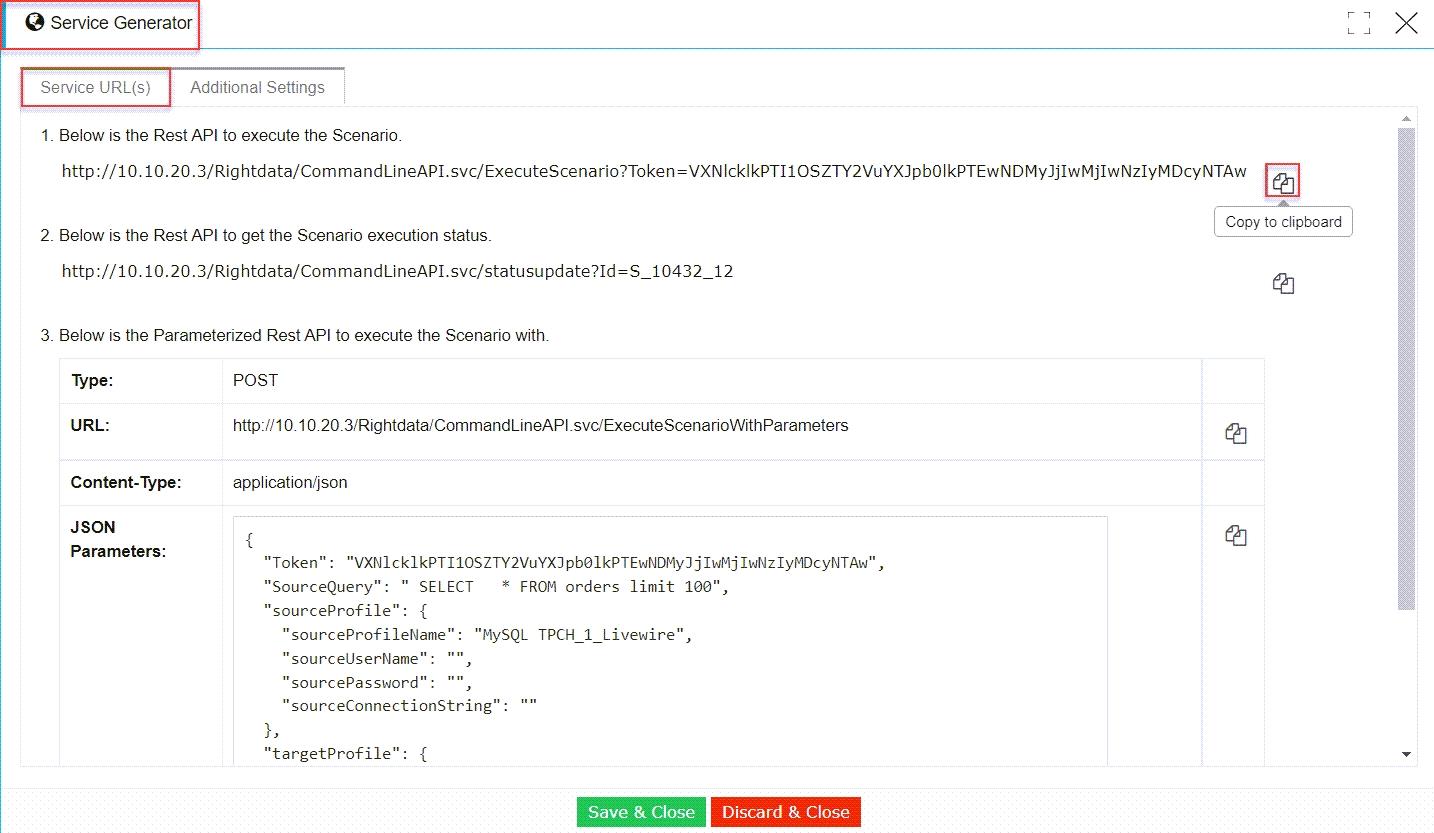This screenshot has width=1434, height=833.
Task: Copy the ExecuteScenario URL to clipboard
Action: [x=1283, y=181]
